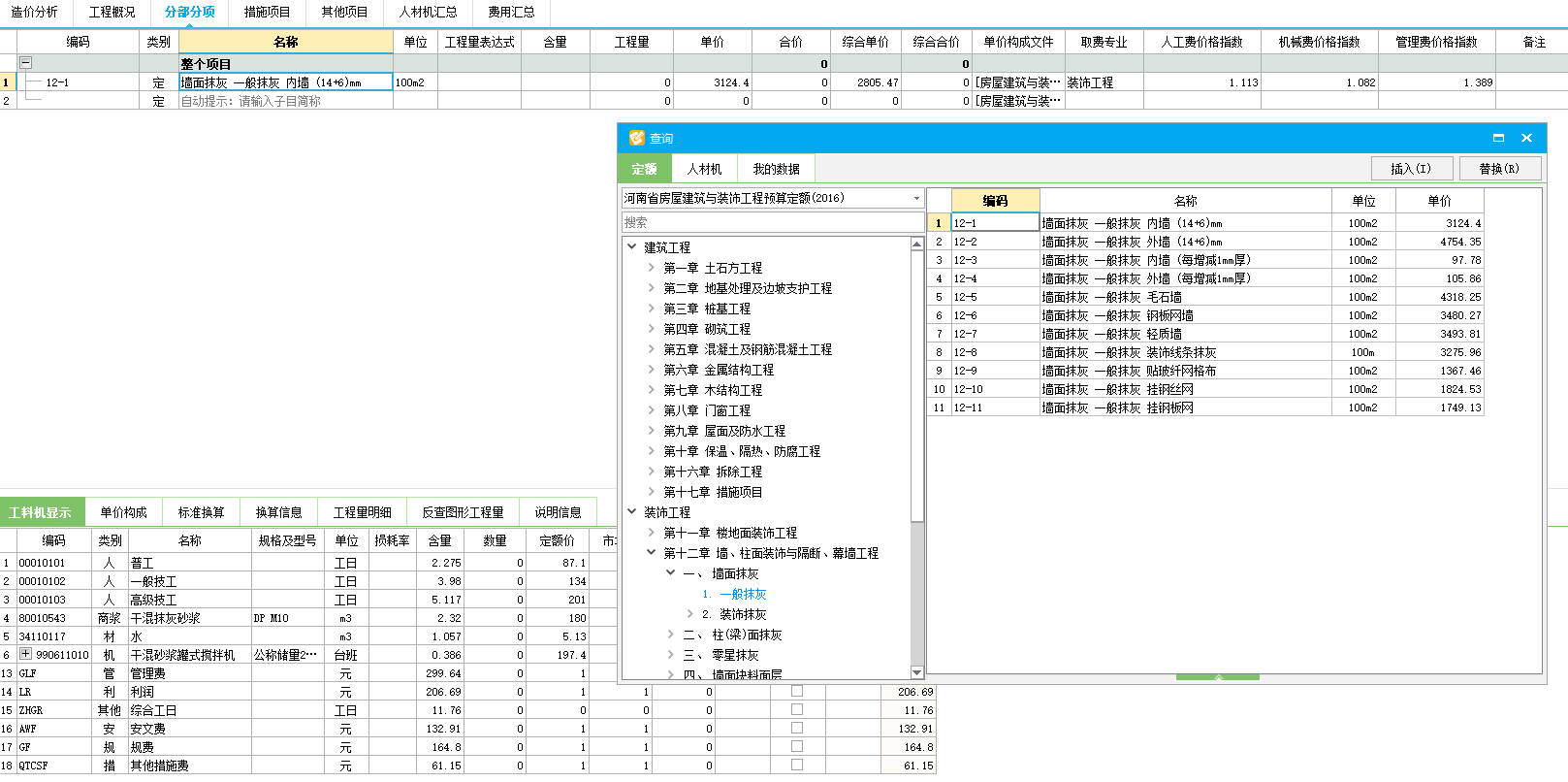Open the 说明信息 bottom tab
Image resolution: width=1568 pixels, height=782 pixels.
coord(559,512)
